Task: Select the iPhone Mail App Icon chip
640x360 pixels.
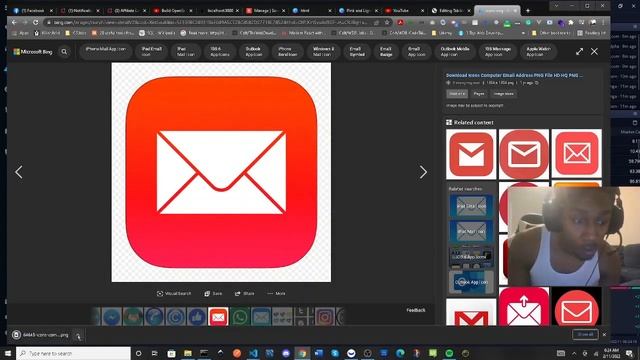Action: point(106,51)
